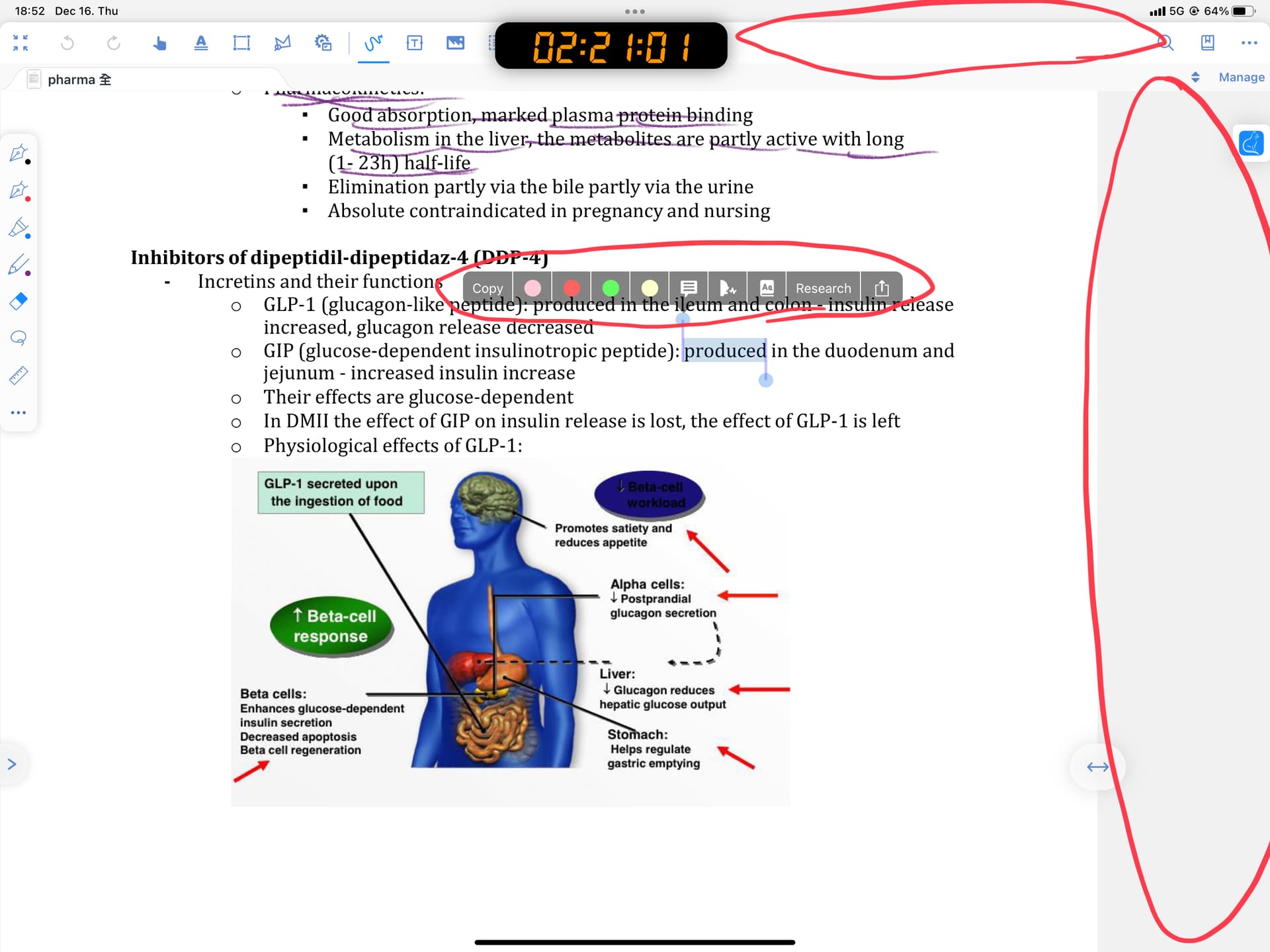Toggle page width double-arrow button

click(1097, 767)
